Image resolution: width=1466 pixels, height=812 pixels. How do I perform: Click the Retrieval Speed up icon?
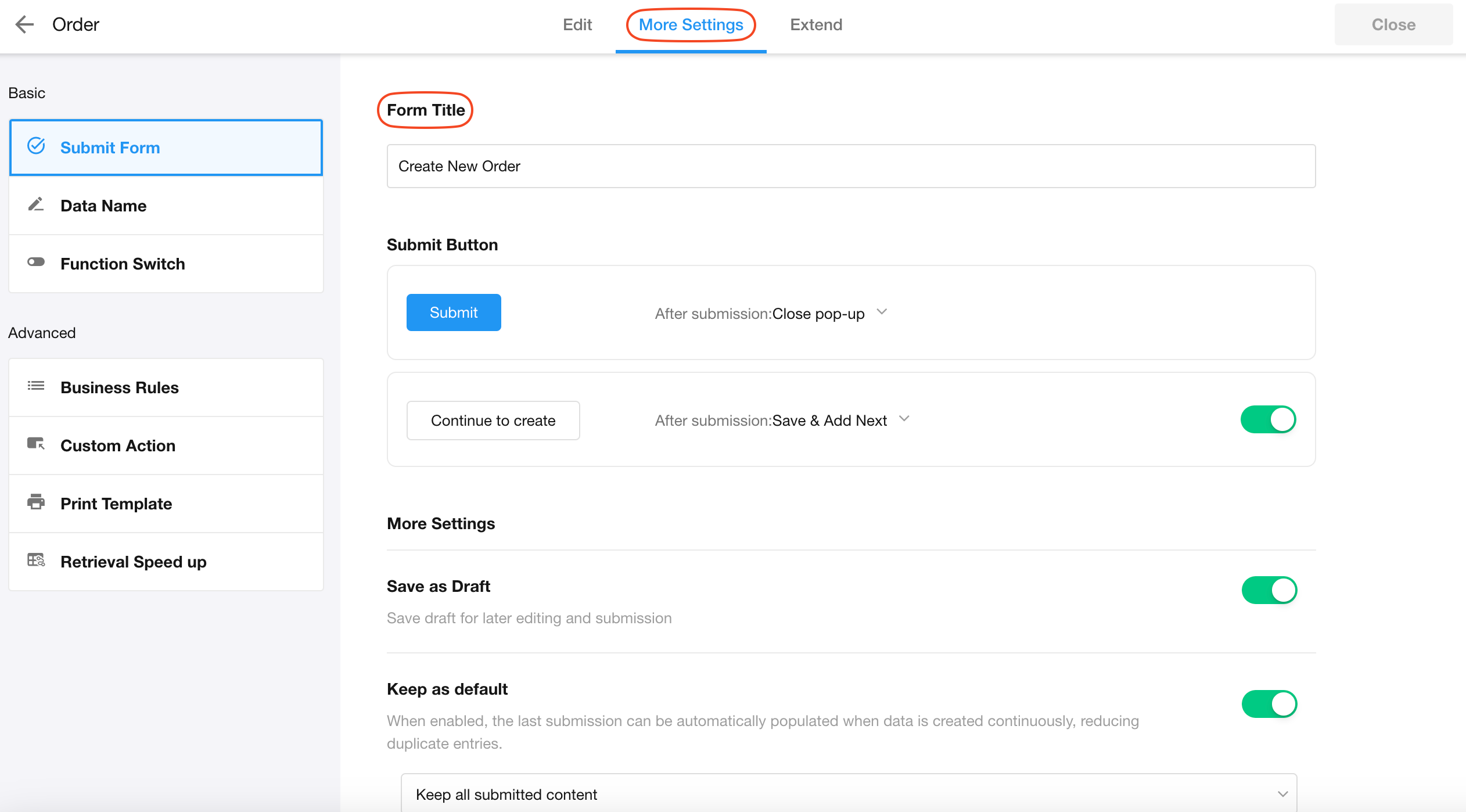(x=36, y=561)
